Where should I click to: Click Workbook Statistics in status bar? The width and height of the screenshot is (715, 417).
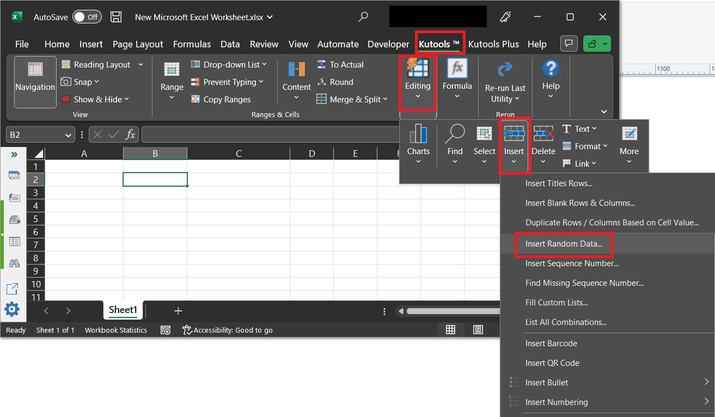click(116, 330)
